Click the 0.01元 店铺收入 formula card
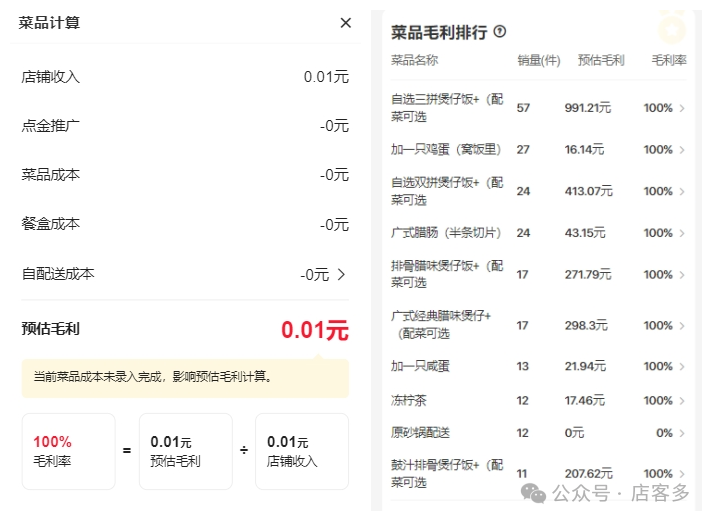The image size is (712, 521). (x=302, y=451)
